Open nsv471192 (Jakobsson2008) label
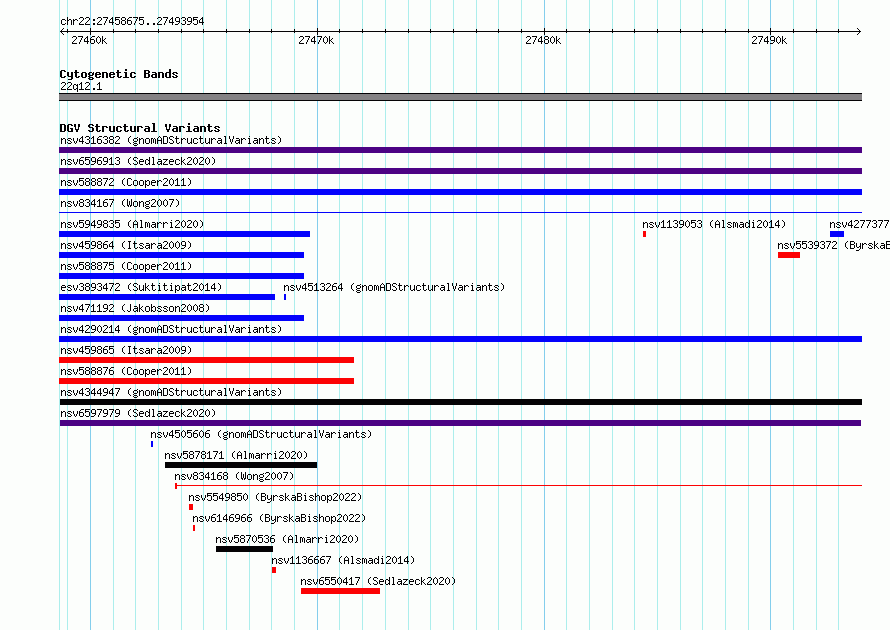 (x=135, y=308)
